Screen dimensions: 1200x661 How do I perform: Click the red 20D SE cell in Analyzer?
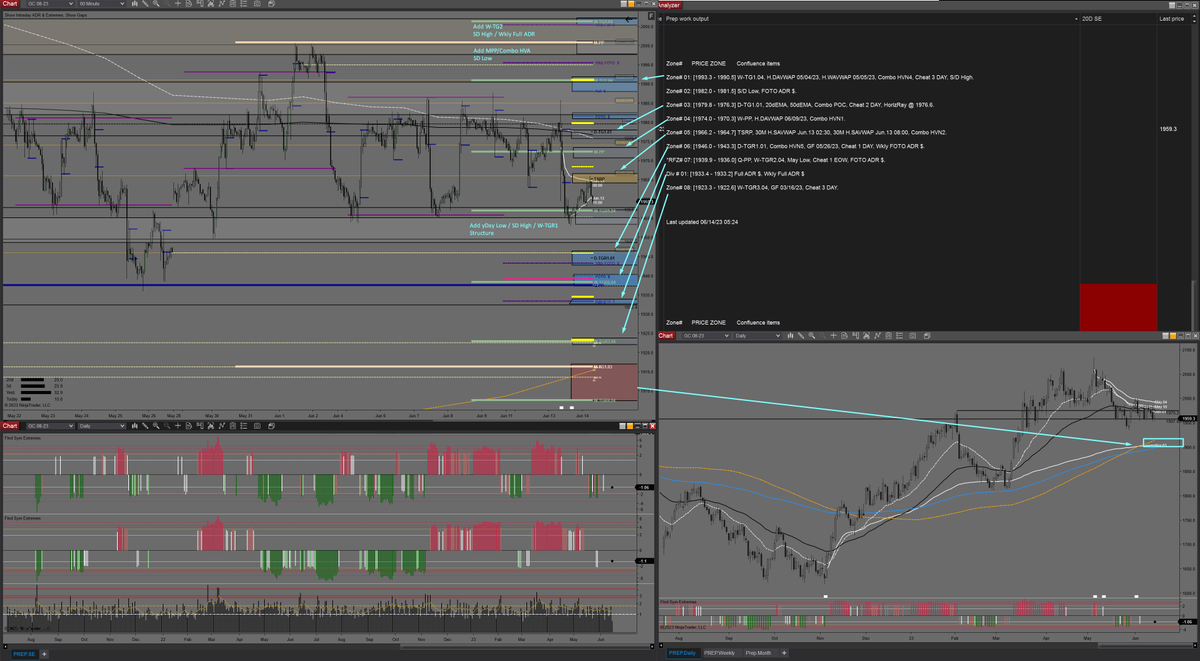(1118, 306)
